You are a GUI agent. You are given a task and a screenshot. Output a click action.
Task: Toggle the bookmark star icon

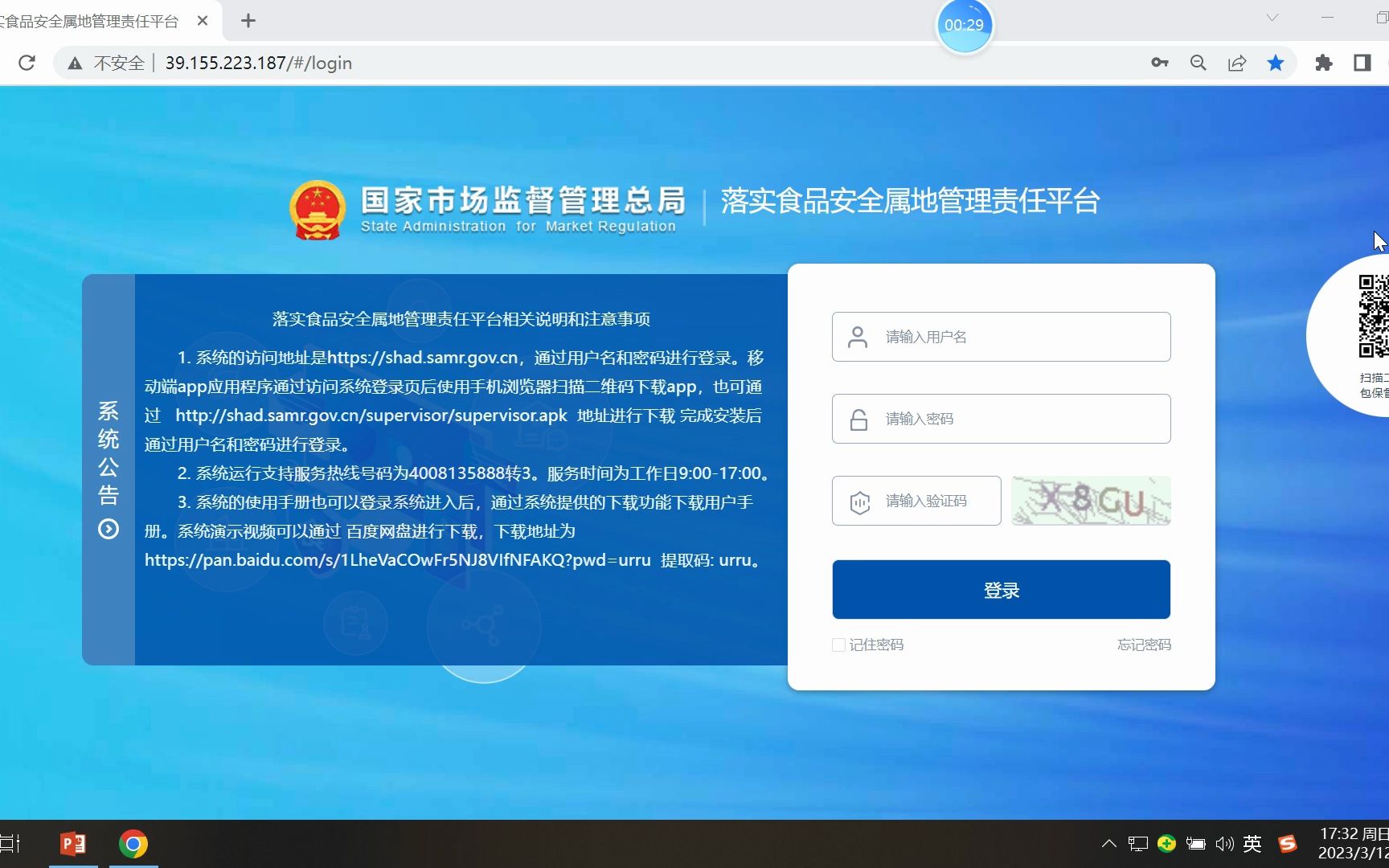[1276, 63]
